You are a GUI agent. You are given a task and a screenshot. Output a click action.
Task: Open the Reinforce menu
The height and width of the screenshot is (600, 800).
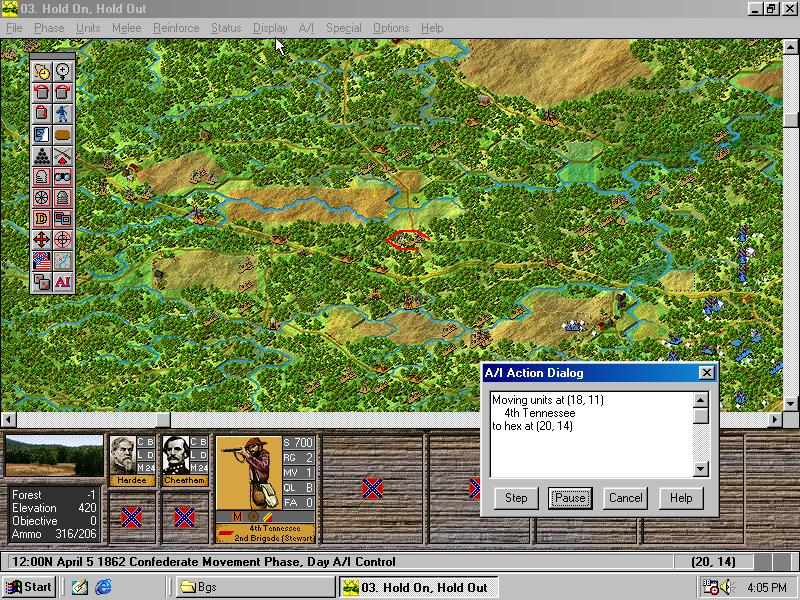[176, 28]
